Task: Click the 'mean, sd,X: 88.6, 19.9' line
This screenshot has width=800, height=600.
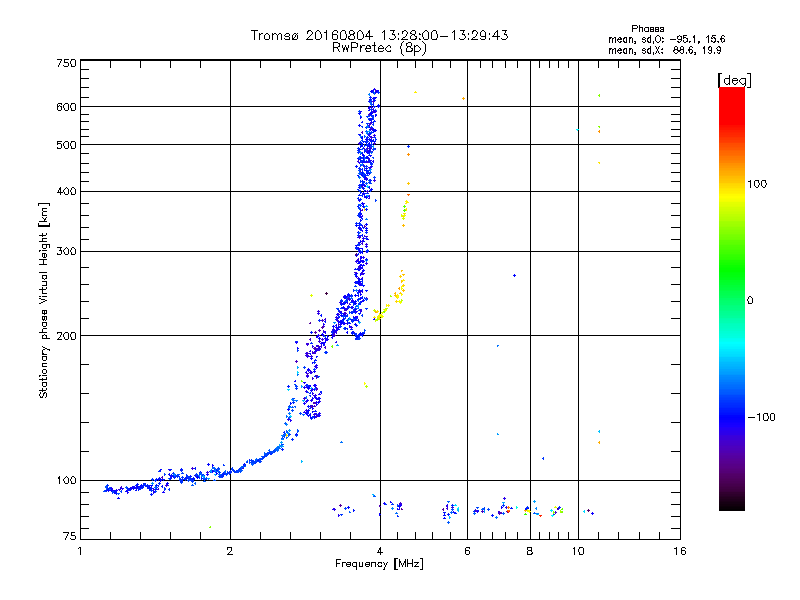Action: click(664, 50)
